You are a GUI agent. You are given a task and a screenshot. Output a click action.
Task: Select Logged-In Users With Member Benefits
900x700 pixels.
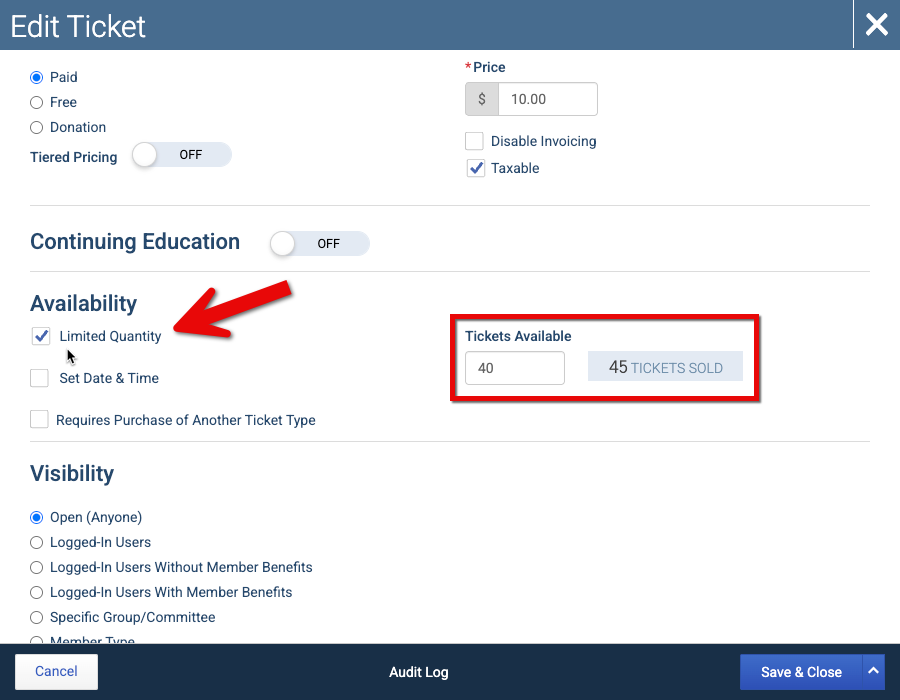click(37, 593)
